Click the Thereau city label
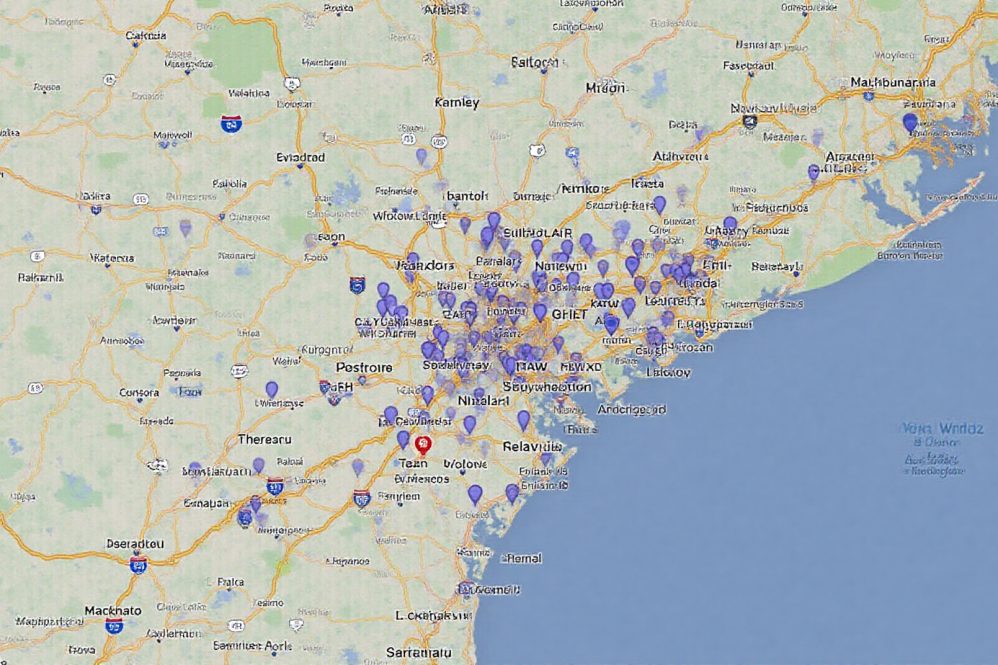The width and height of the screenshot is (998, 665). click(265, 439)
